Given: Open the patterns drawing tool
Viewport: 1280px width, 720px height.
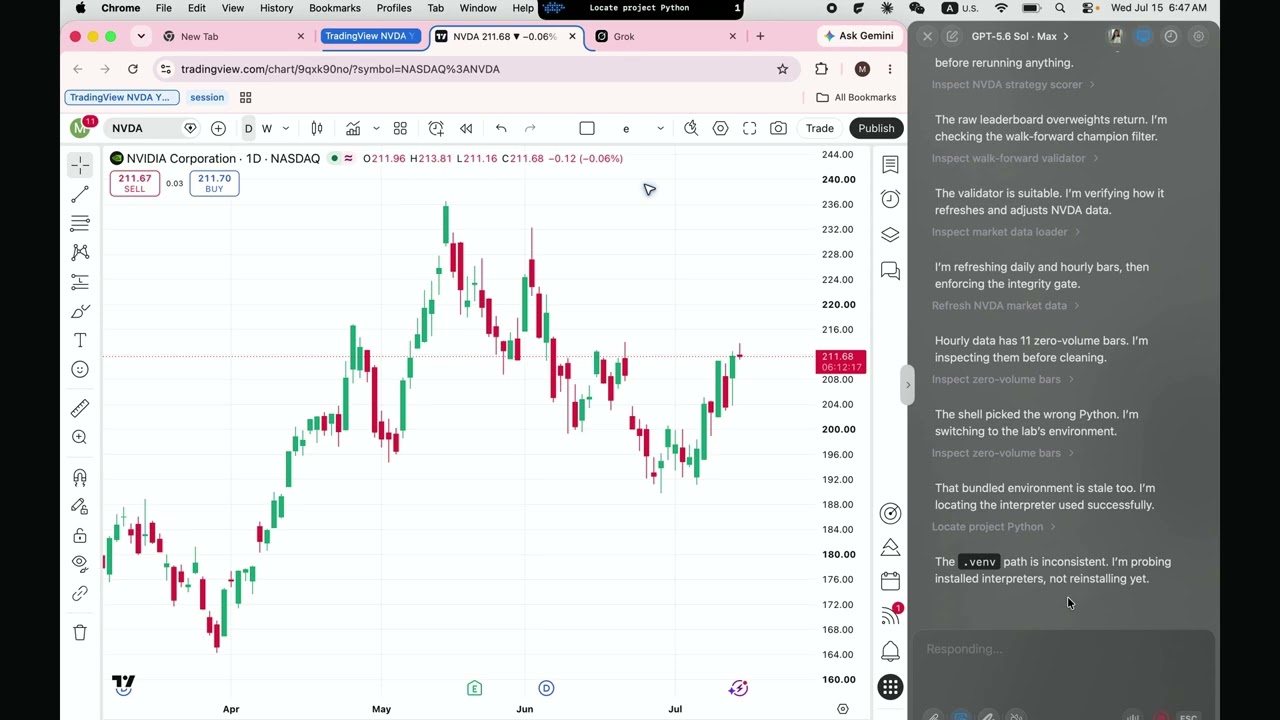Looking at the screenshot, I should tap(80, 253).
